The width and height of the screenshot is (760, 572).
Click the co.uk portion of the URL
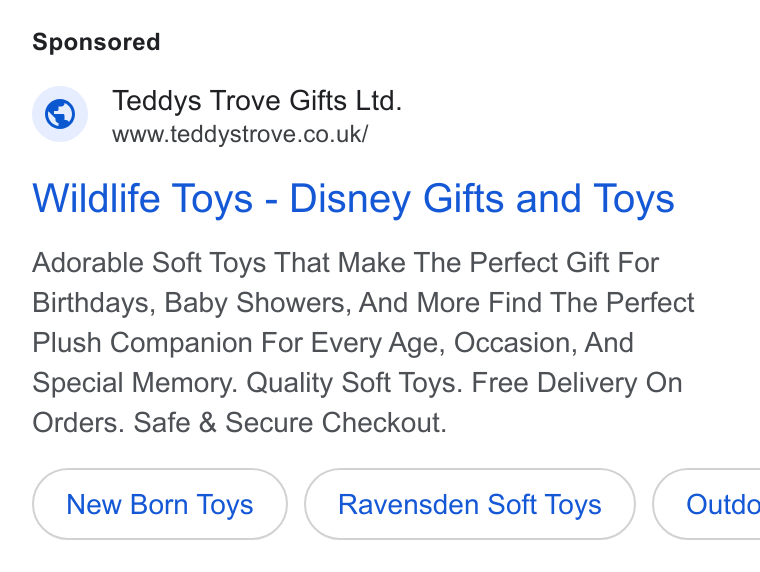pos(332,134)
